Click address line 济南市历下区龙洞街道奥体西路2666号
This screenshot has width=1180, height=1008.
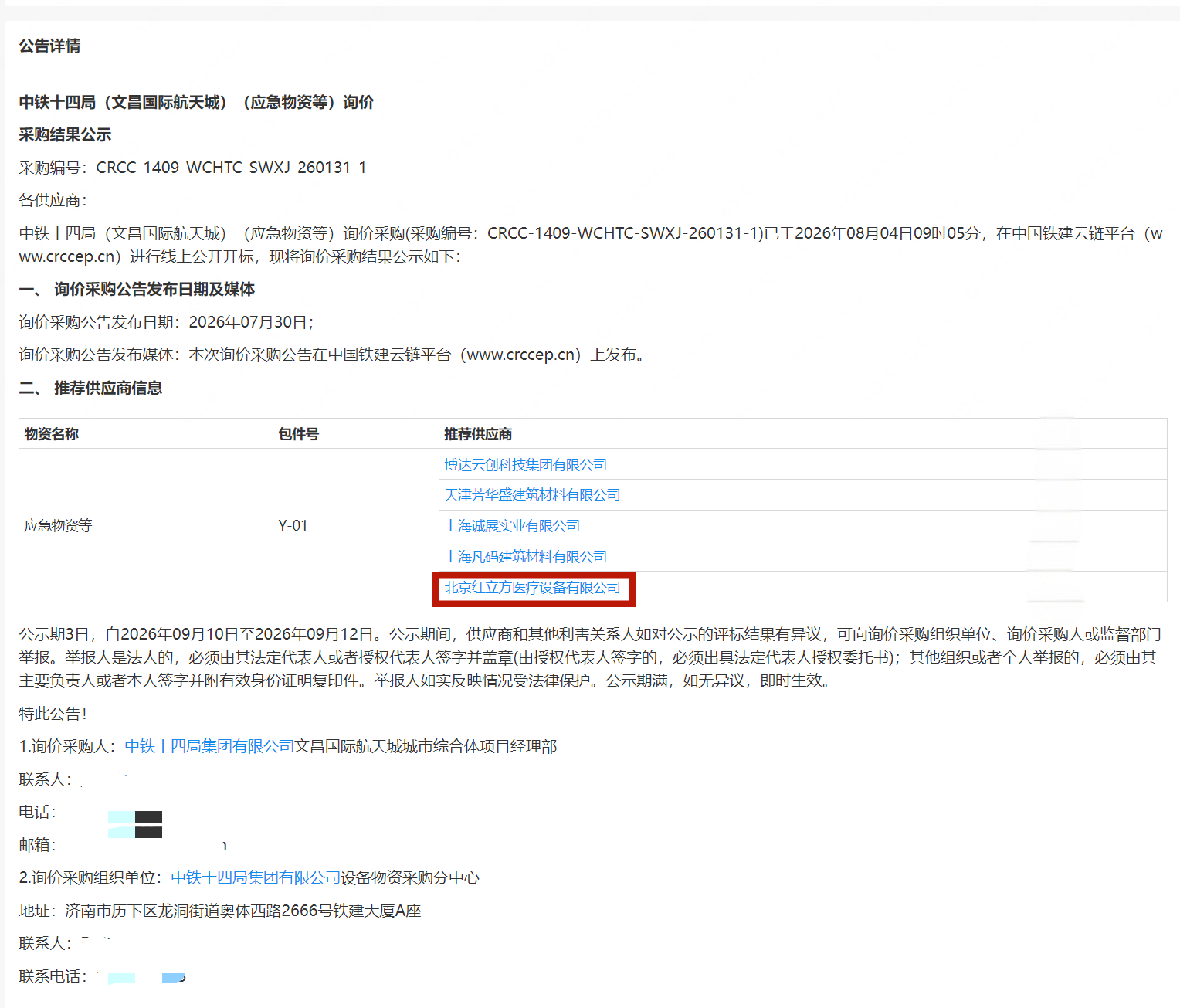point(220,911)
